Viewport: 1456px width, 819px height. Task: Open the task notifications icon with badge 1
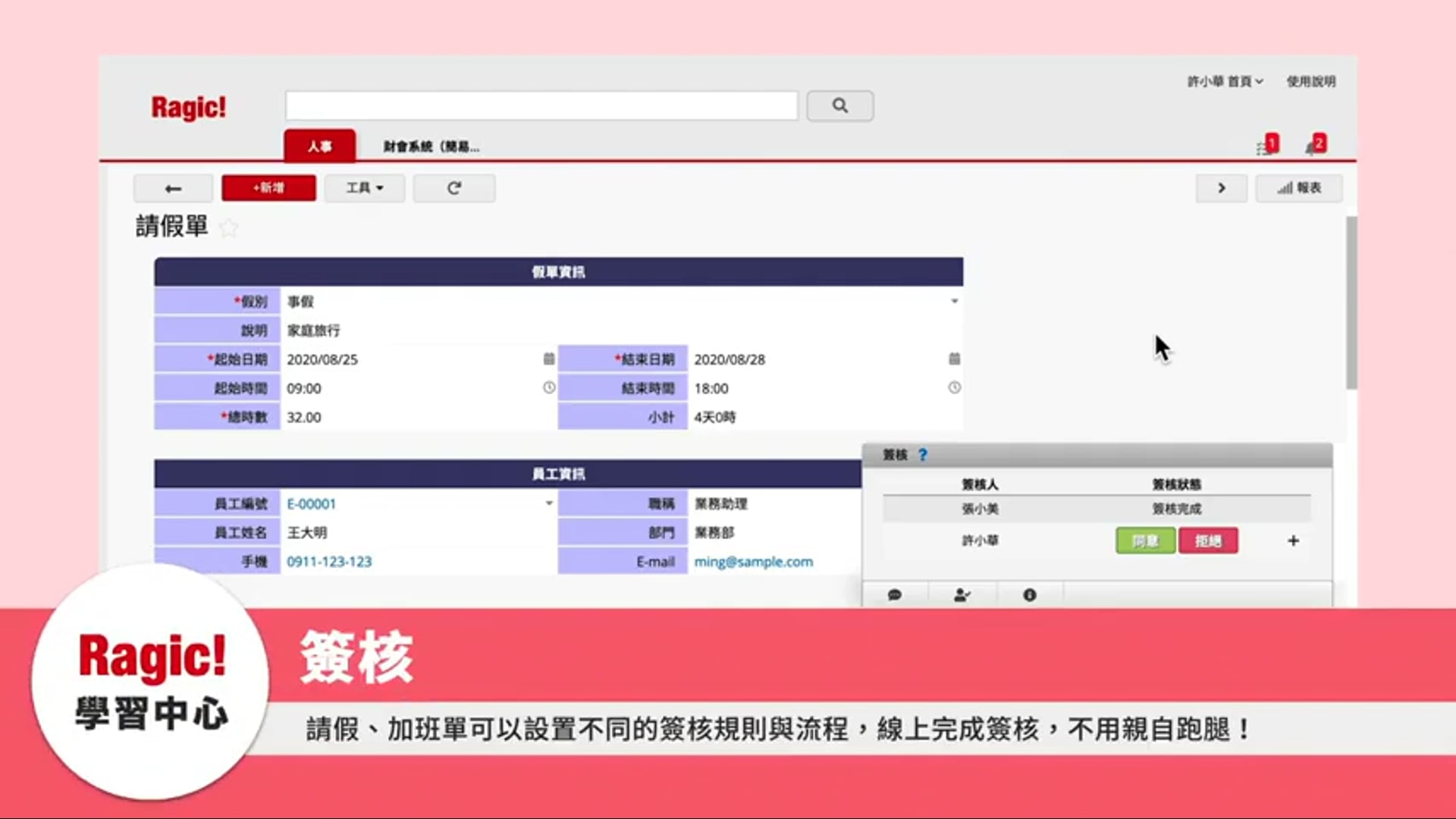1267,145
